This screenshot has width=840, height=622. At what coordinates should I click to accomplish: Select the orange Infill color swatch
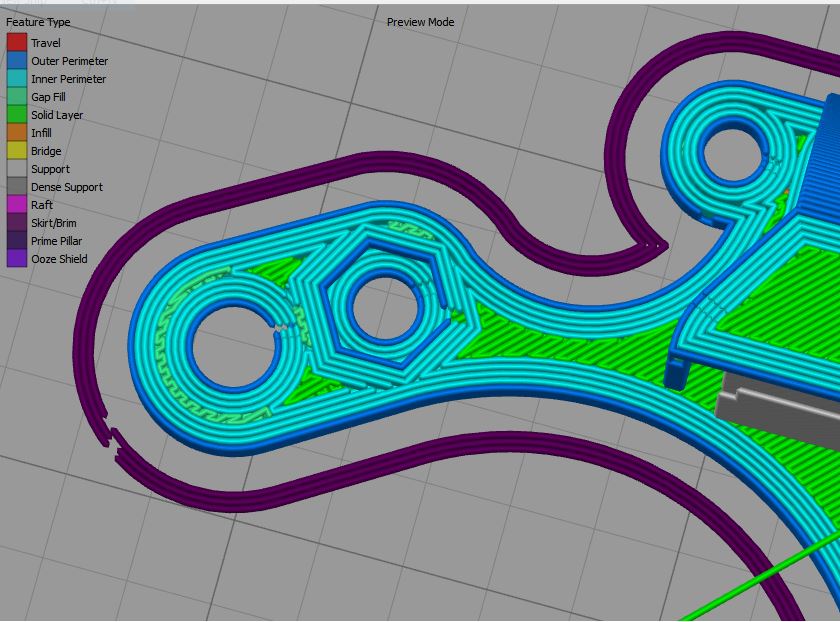[16, 133]
